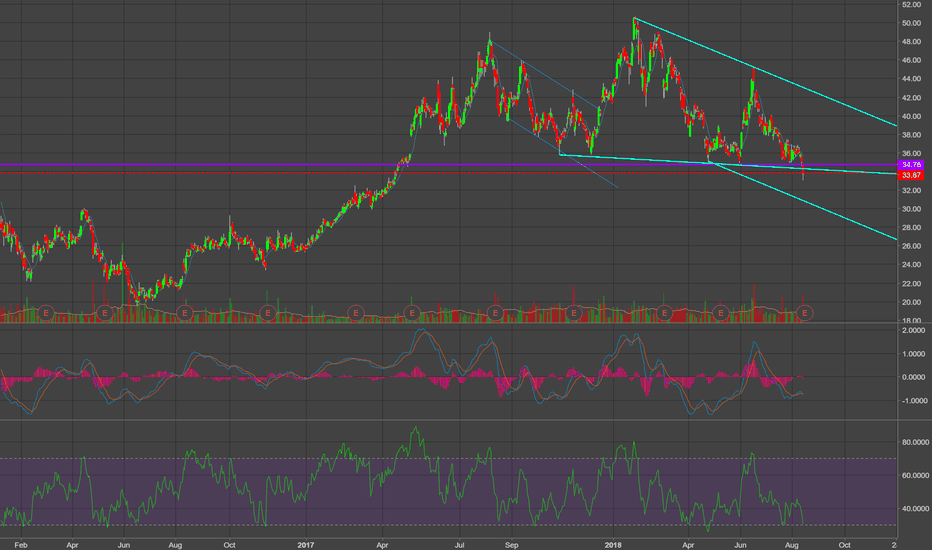Open the earnings marker dated March 2018
Image resolution: width=932 pixels, height=550 pixels.
click(x=664, y=312)
